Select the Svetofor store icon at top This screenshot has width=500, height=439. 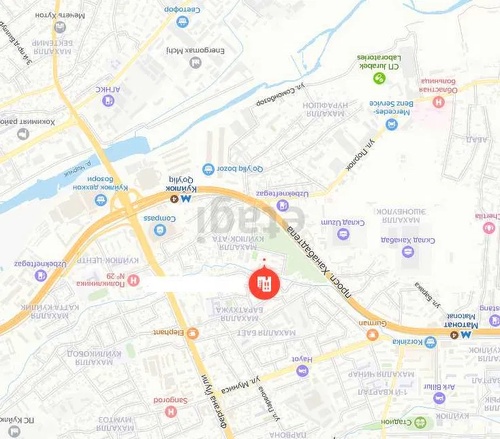pyautogui.click(x=182, y=22)
